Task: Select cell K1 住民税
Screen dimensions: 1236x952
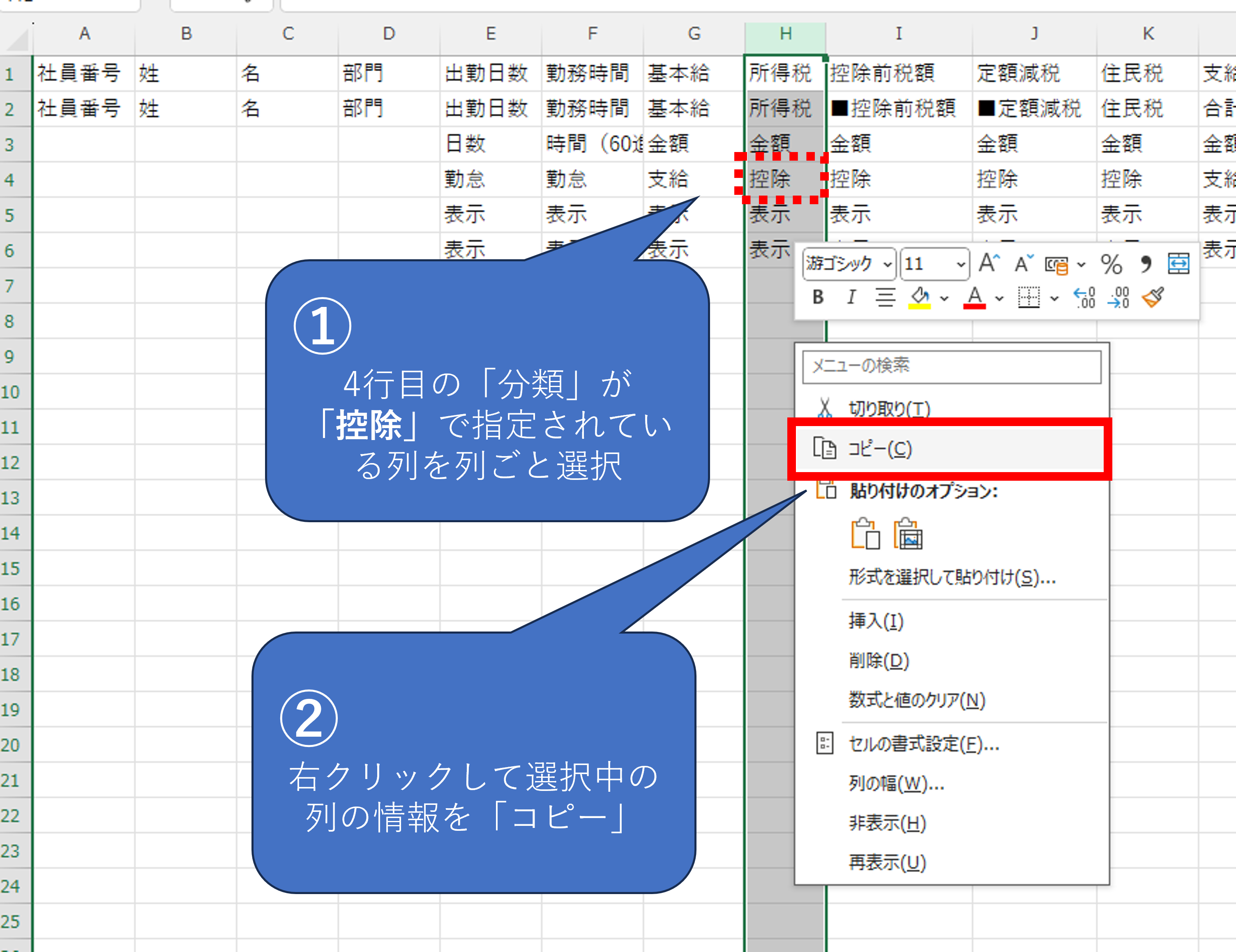Action: (1147, 74)
